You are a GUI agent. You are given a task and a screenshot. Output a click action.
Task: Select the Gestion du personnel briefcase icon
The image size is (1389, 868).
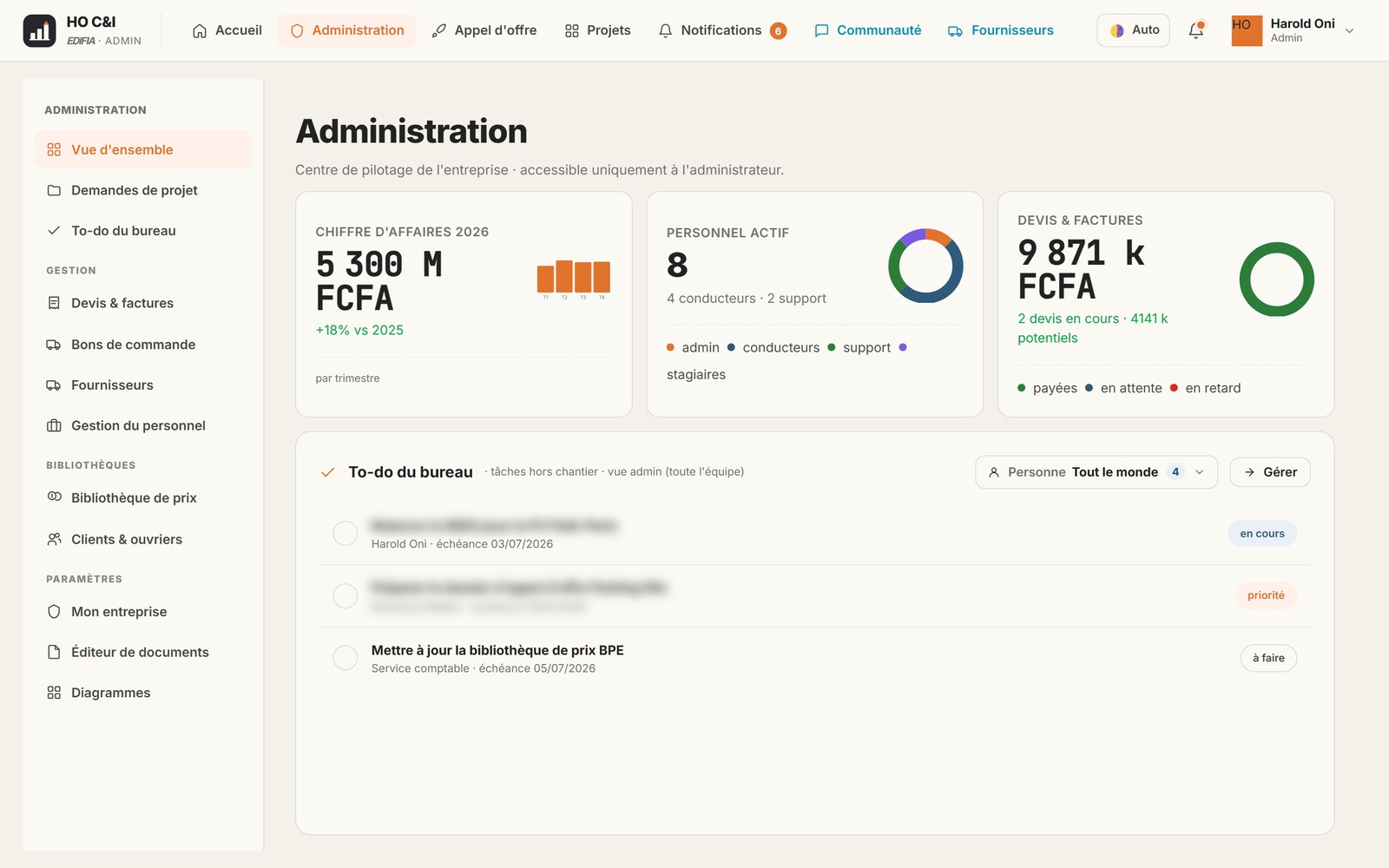(x=54, y=425)
